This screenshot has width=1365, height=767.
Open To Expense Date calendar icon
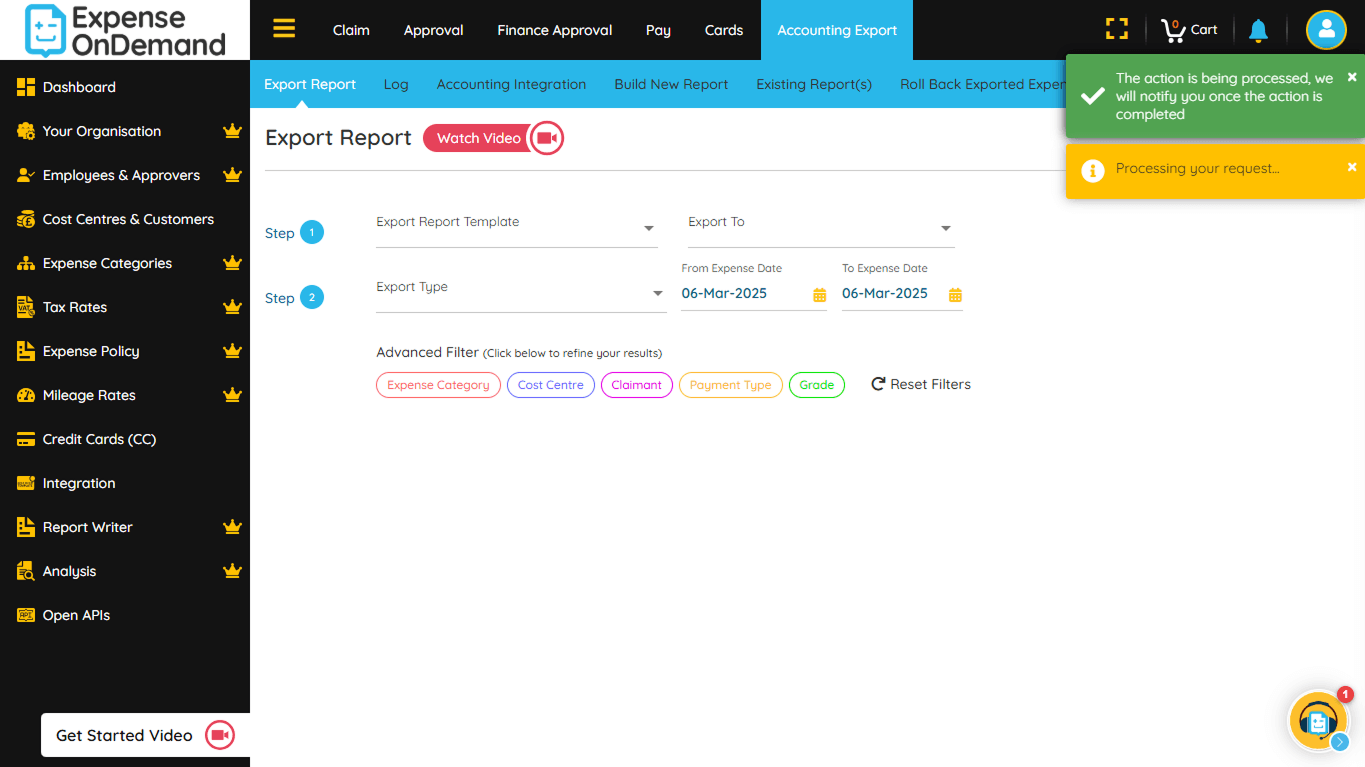[x=955, y=295]
